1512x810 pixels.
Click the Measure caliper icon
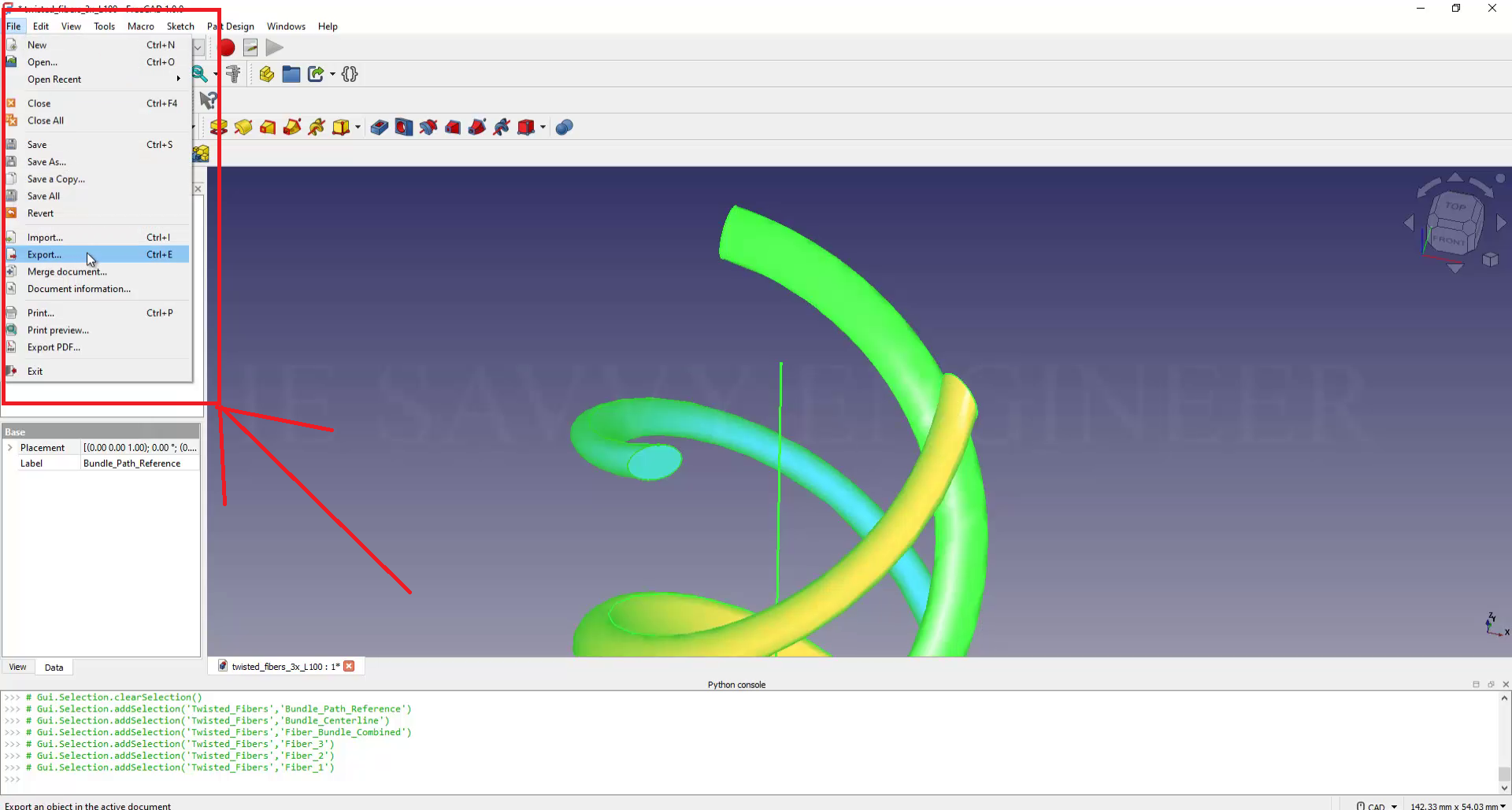[x=233, y=75]
